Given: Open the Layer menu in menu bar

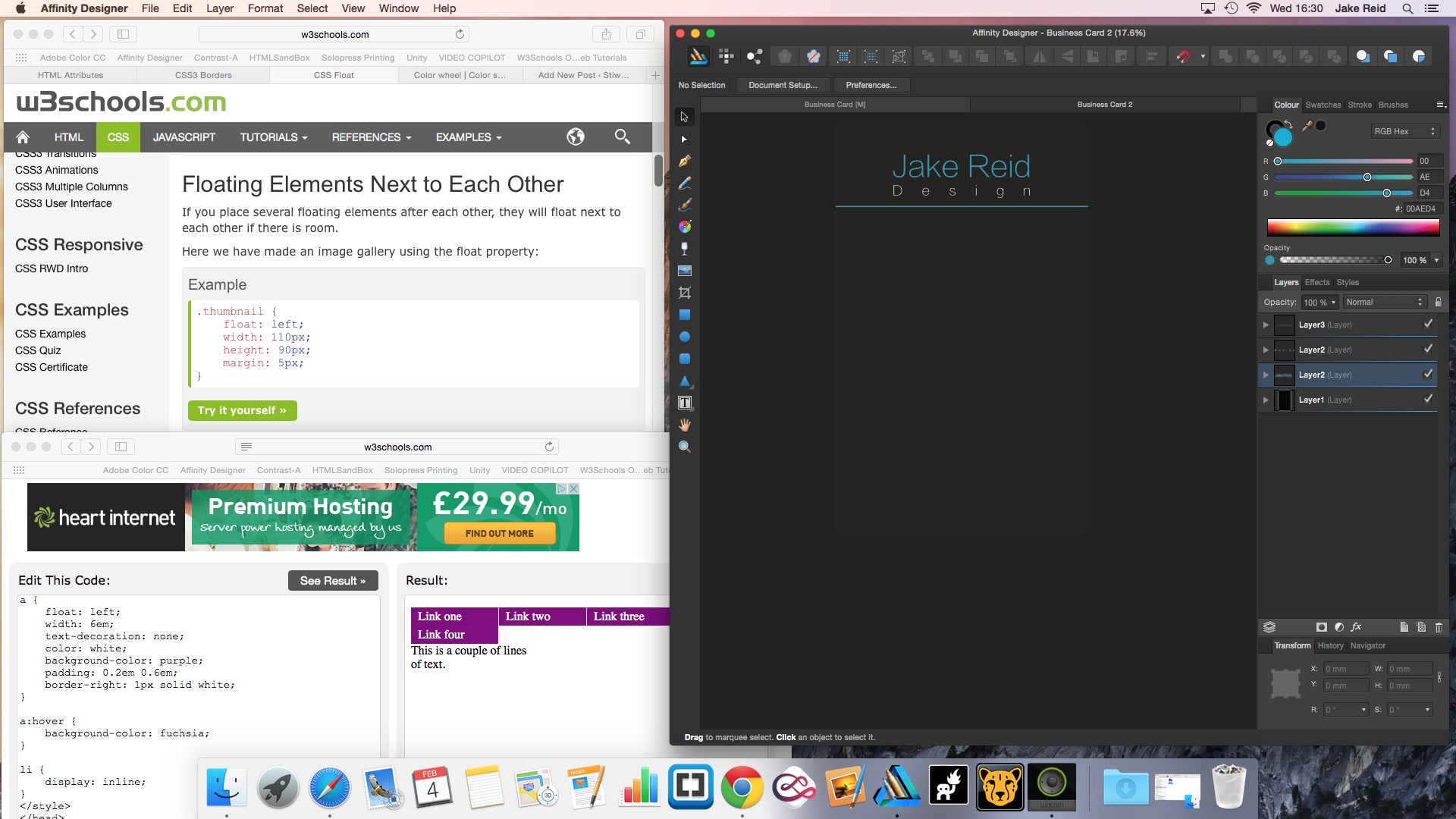Looking at the screenshot, I should coord(219,8).
